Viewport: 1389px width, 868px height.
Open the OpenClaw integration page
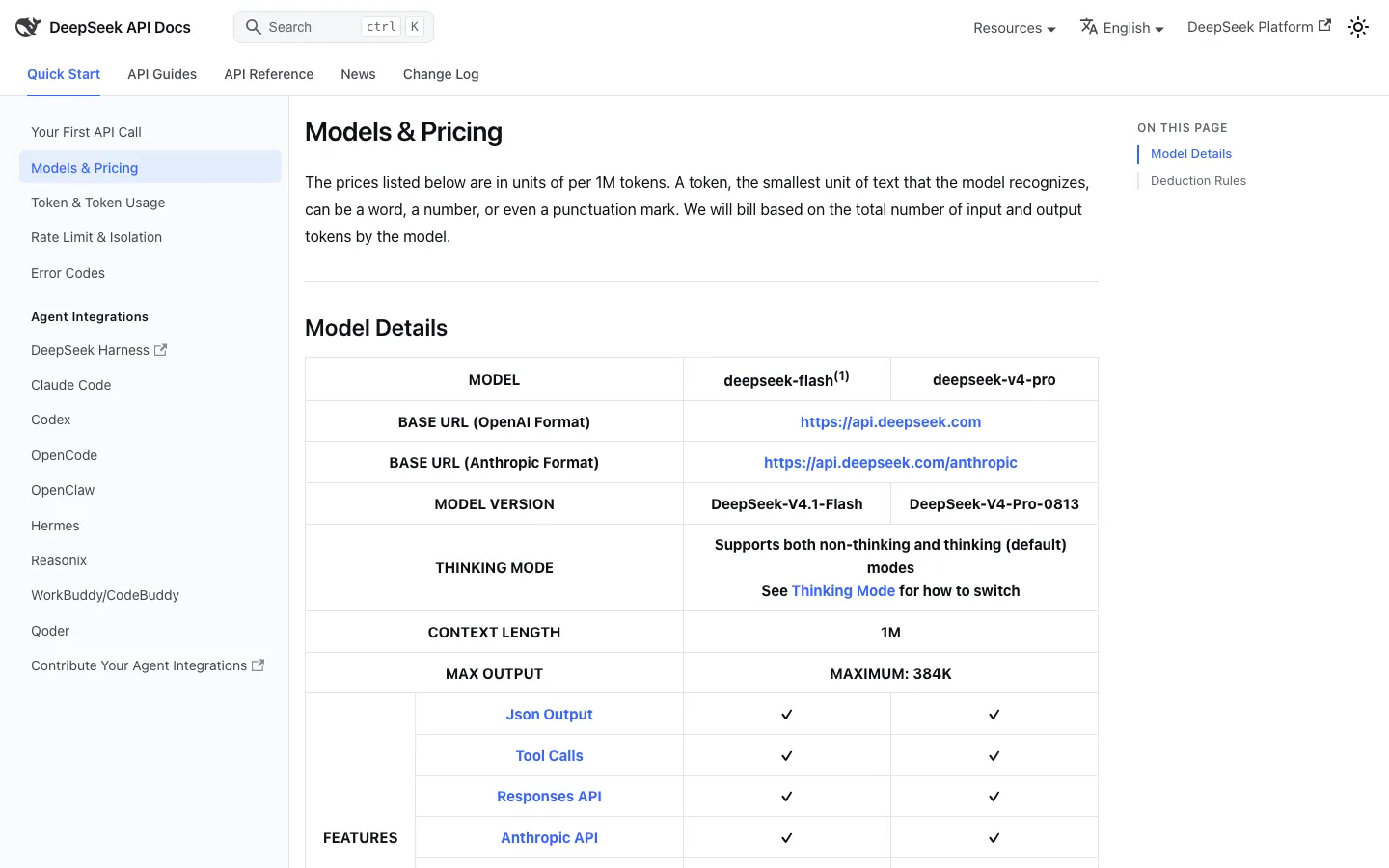[x=150, y=490]
